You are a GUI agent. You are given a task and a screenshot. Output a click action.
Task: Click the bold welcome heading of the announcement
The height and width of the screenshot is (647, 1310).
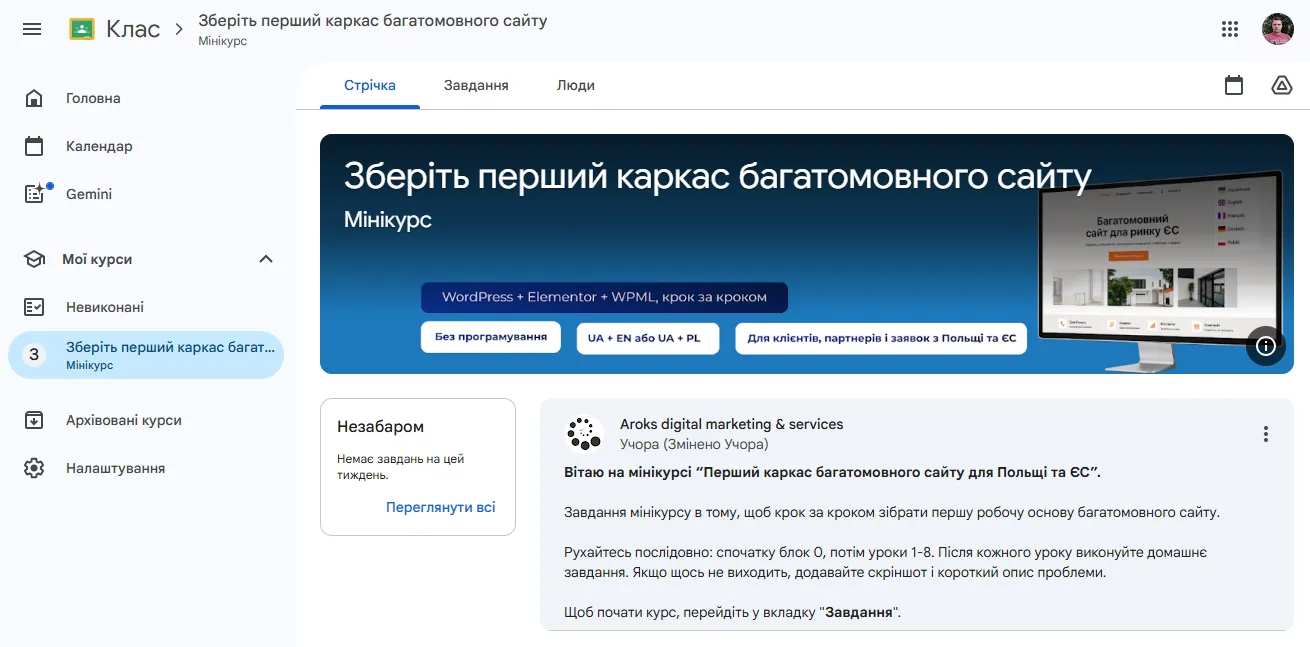[x=832, y=471]
